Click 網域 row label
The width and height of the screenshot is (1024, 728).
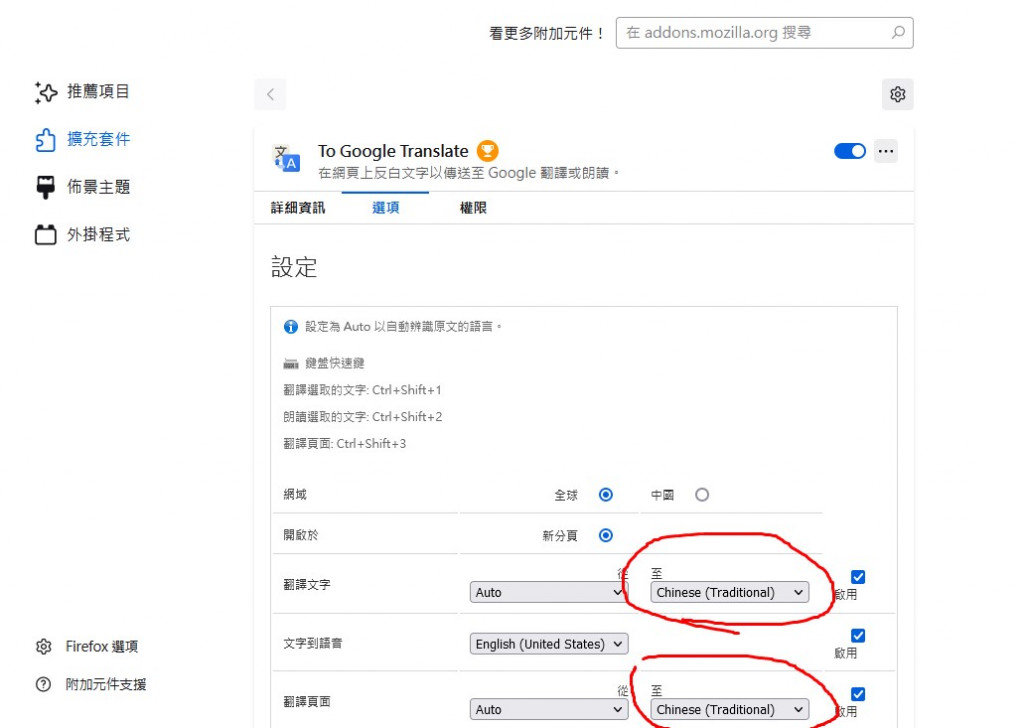(x=295, y=494)
